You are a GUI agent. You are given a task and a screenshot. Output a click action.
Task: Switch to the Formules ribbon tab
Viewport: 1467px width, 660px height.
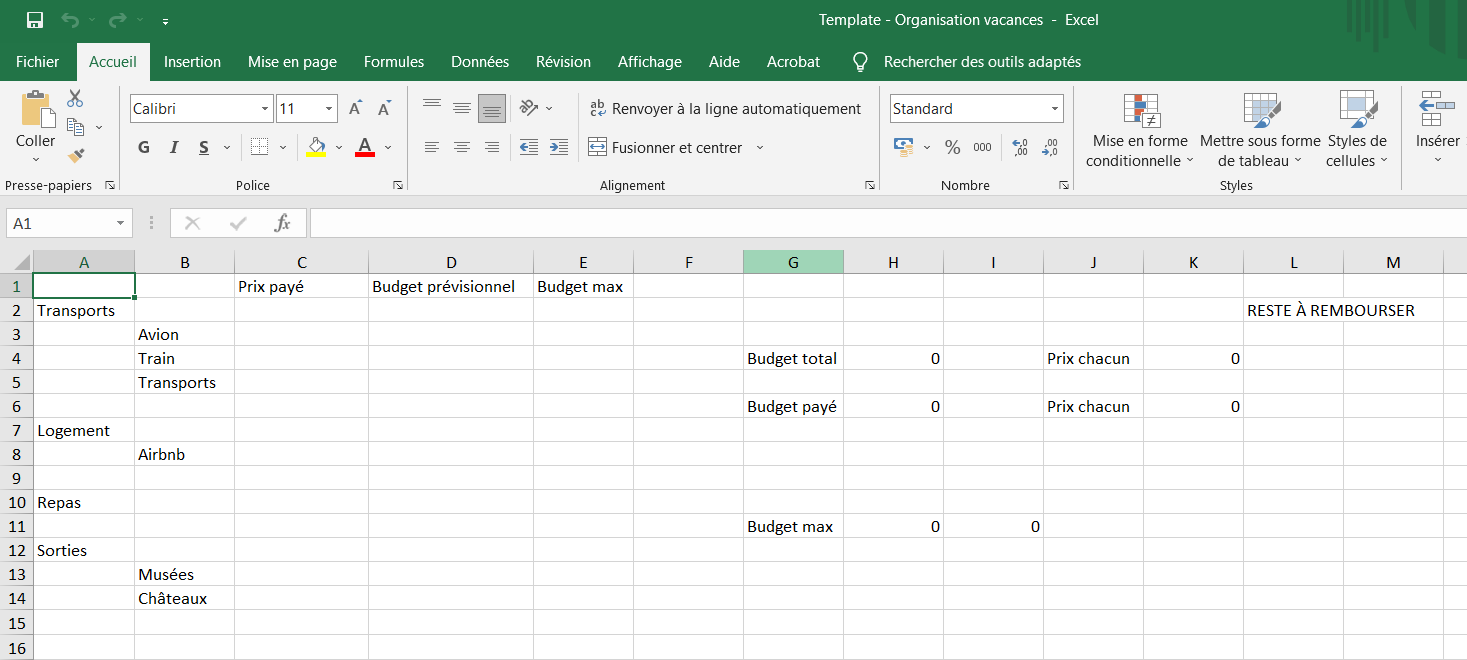[x=393, y=61]
